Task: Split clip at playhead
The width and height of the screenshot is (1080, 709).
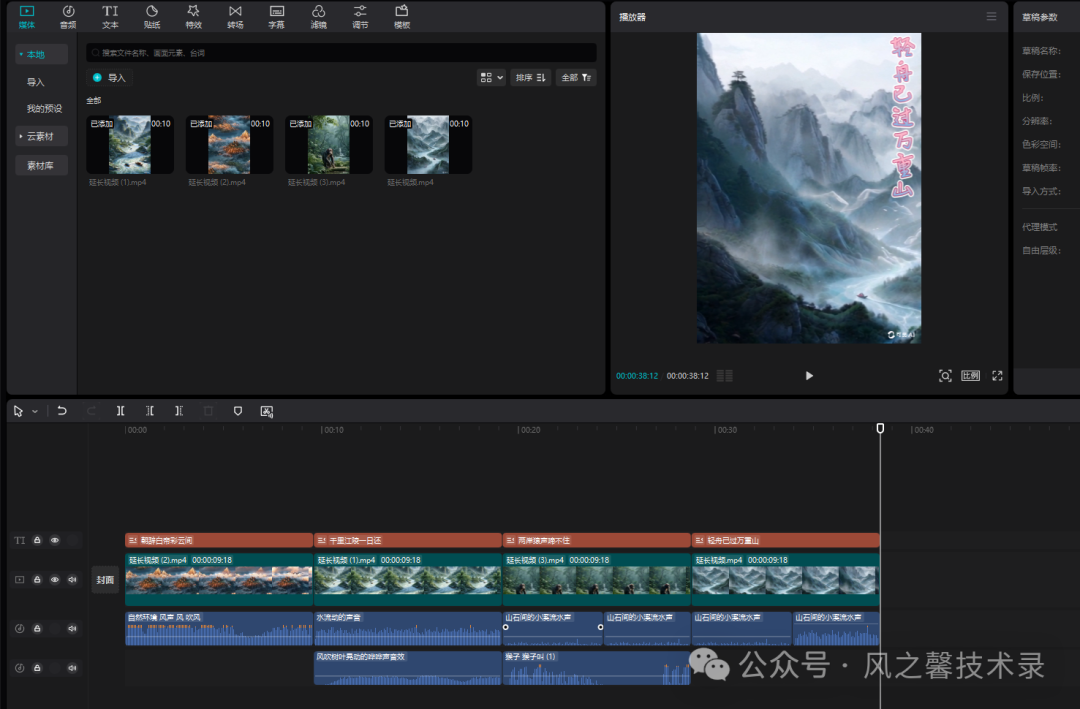Action: (120, 411)
